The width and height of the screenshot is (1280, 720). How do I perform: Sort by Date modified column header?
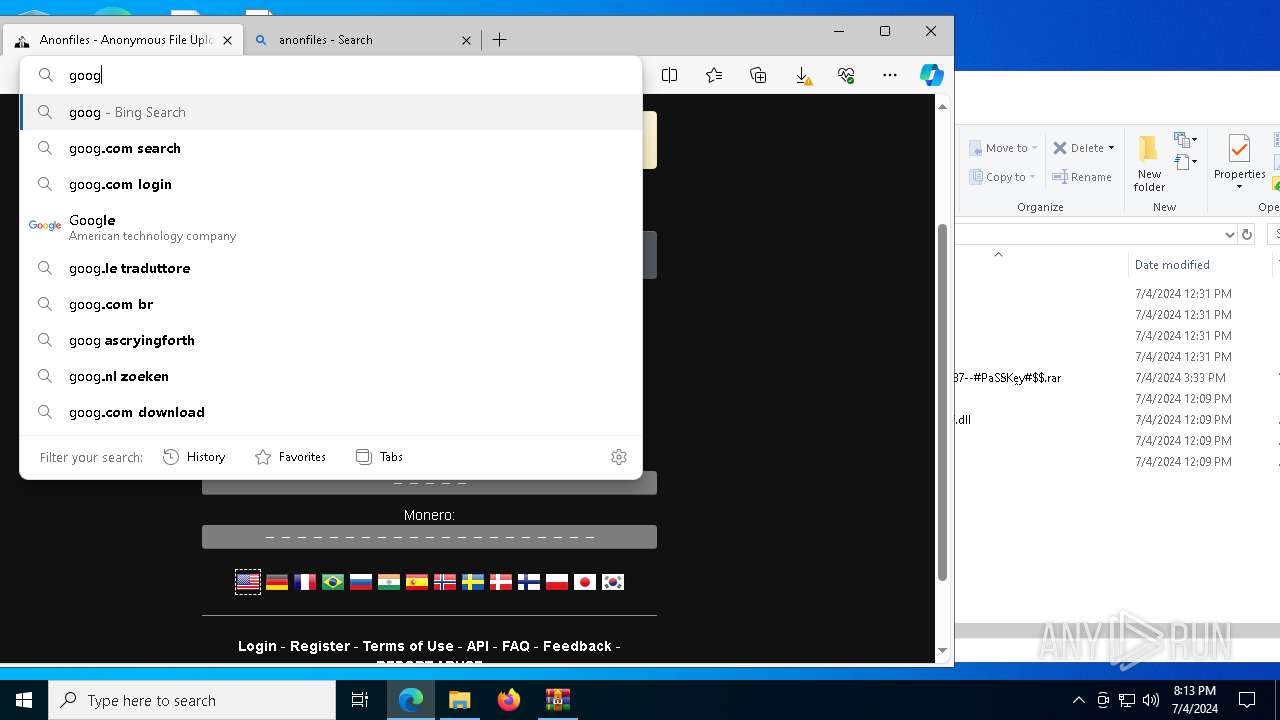1172,265
